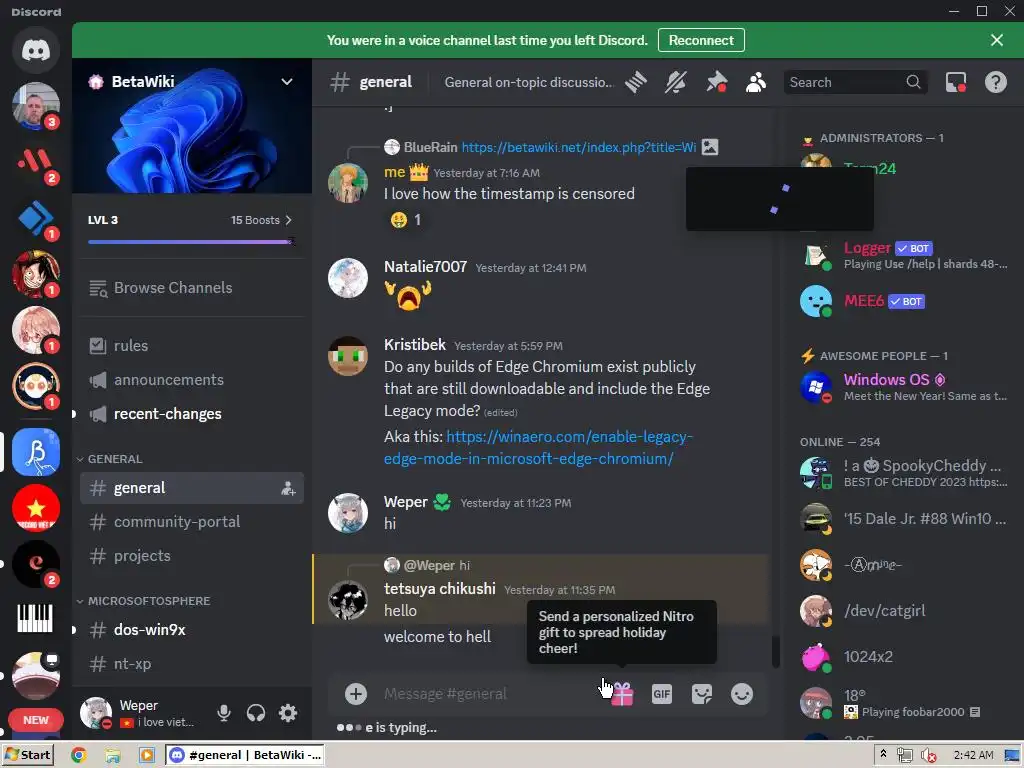Open the dos-win9x channel
1024x768 pixels.
[x=192, y=630]
